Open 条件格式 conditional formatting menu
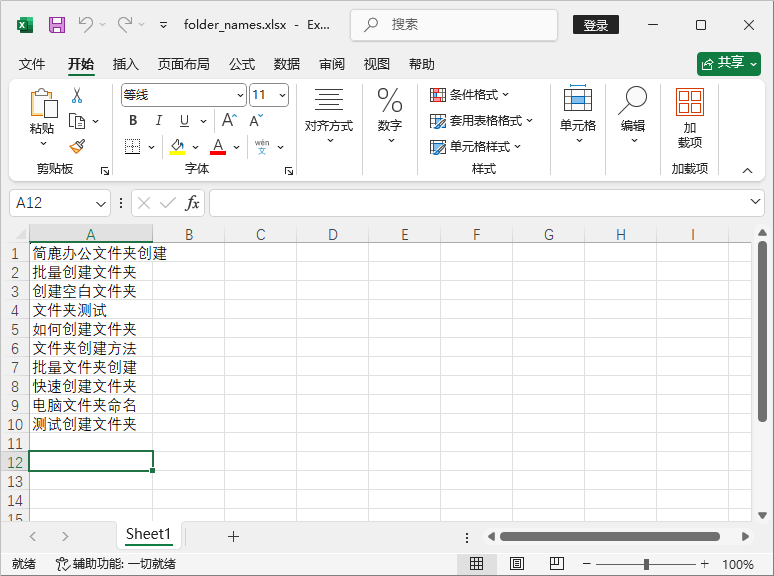Image resolution: width=774 pixels, height=576 pixels. pyautogui.click(x=469, y=95)
